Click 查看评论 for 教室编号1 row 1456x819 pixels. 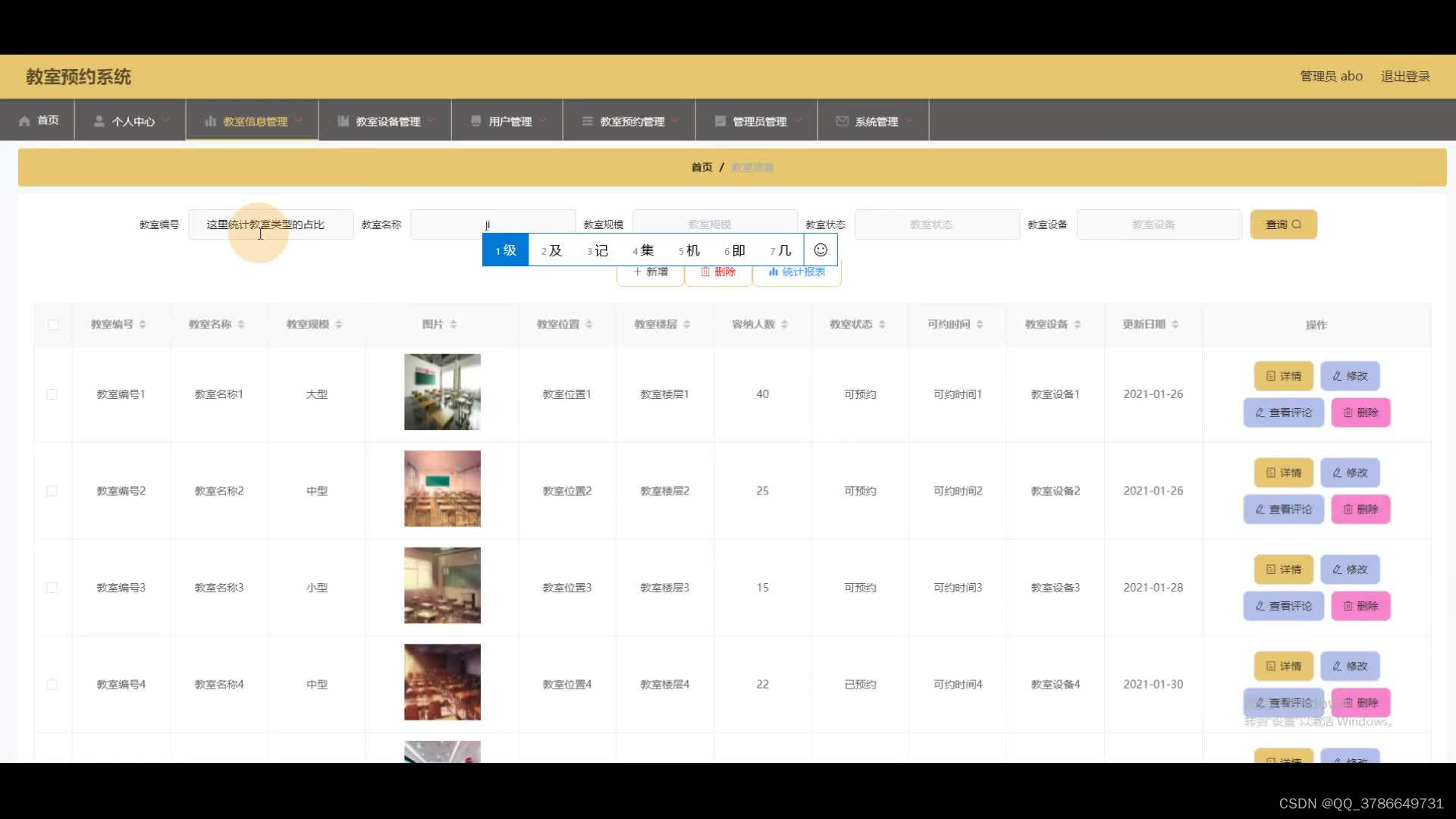[x=1283, y=413]
